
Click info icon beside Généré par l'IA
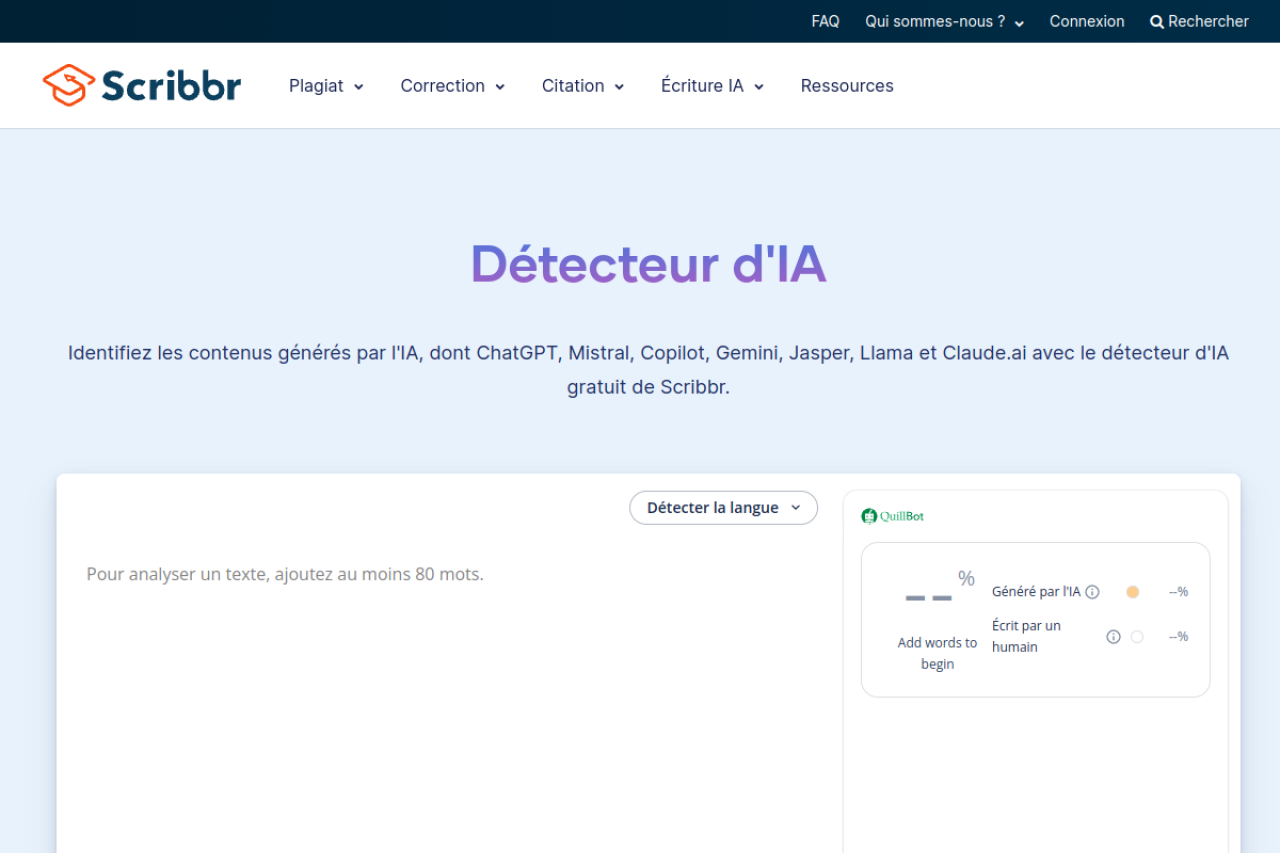coord(1092,592)
